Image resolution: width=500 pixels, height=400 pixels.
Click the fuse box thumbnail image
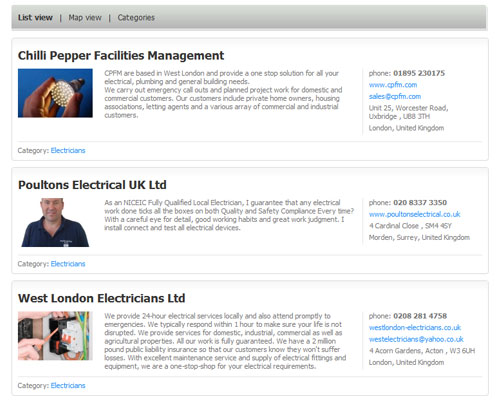[55, 336]
